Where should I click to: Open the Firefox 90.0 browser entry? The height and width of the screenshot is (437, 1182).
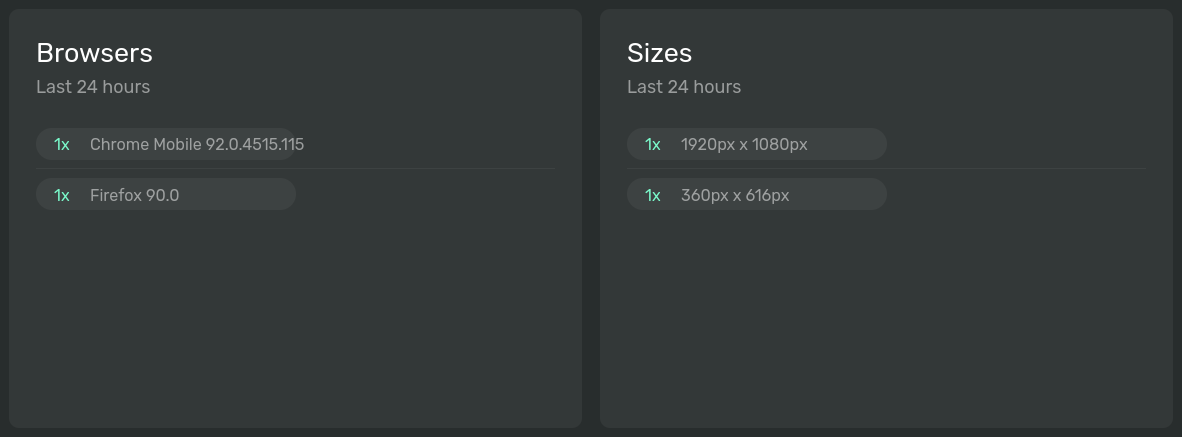tap(134, 195)
